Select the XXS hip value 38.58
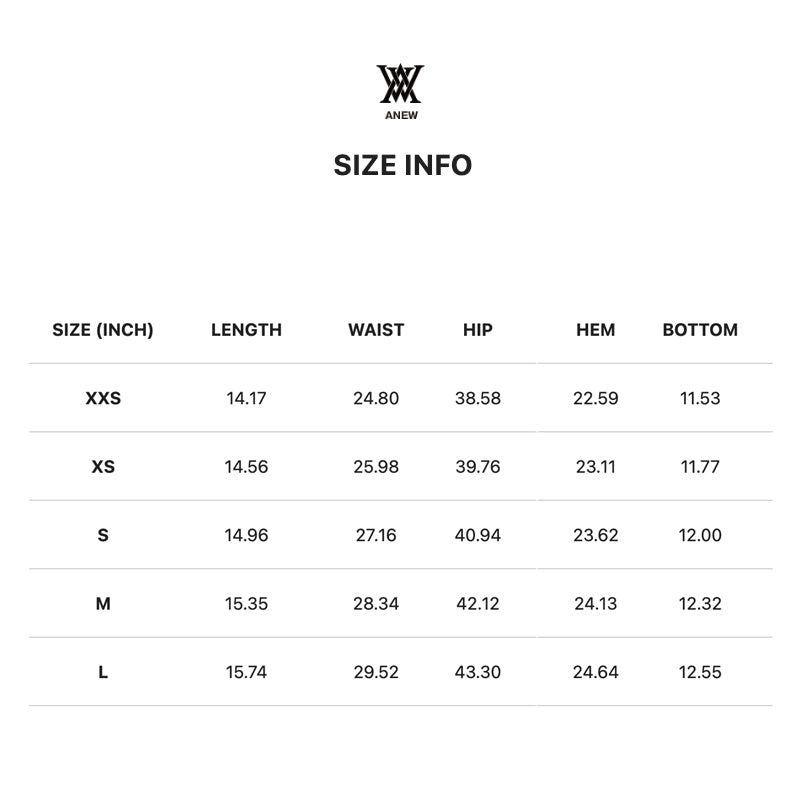Image resolution: width=800 pixels, height=800 pixels. click(478, 398)
